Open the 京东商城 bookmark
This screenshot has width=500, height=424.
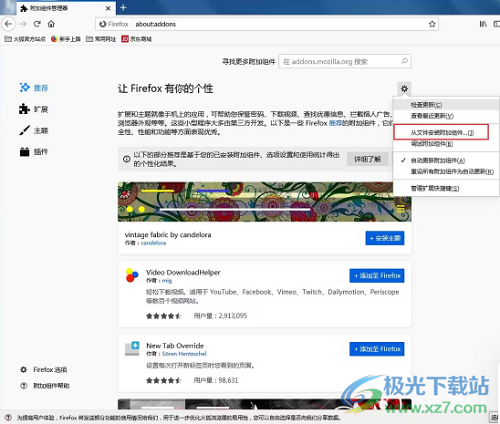pos(137,39)
